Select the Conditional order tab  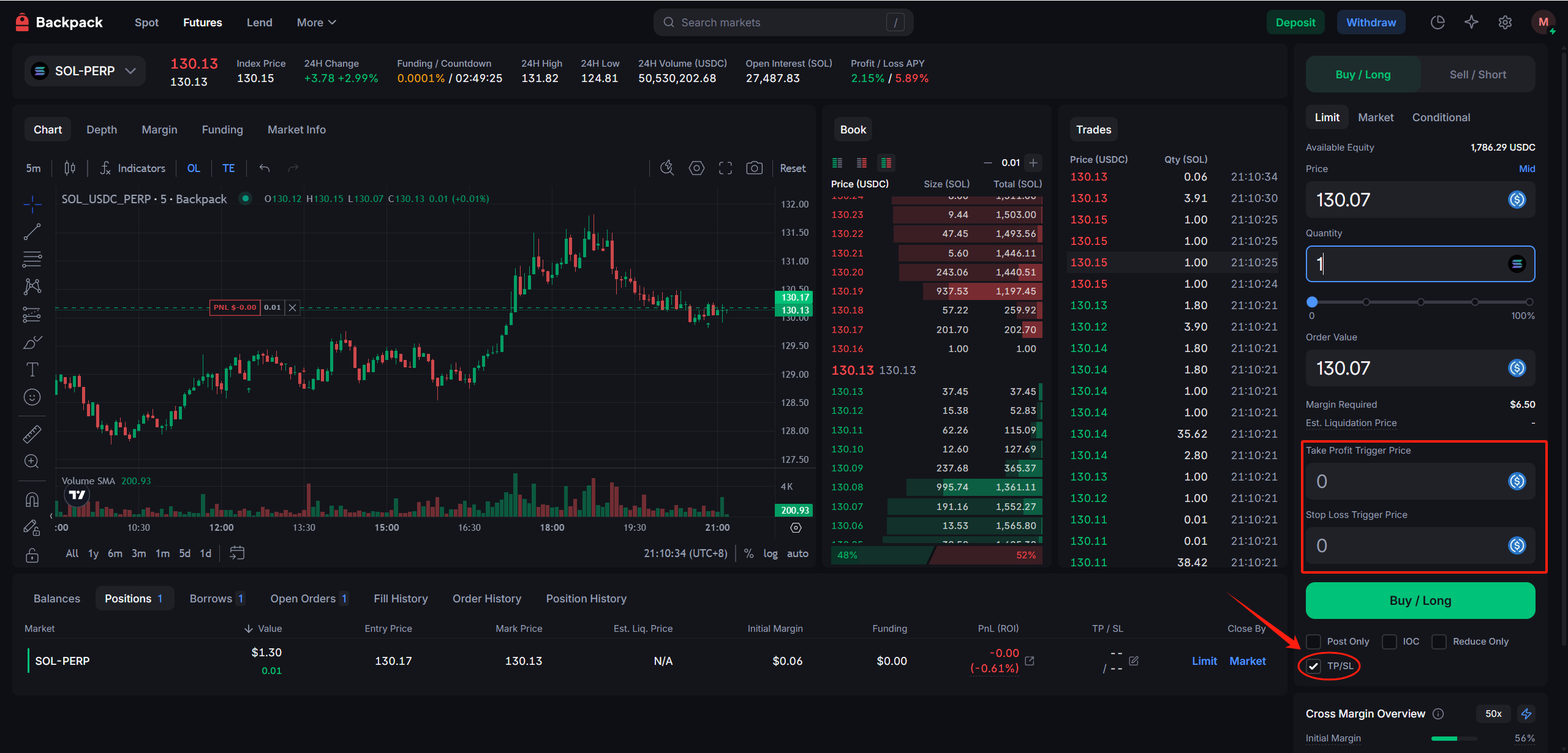(1441, 118)
